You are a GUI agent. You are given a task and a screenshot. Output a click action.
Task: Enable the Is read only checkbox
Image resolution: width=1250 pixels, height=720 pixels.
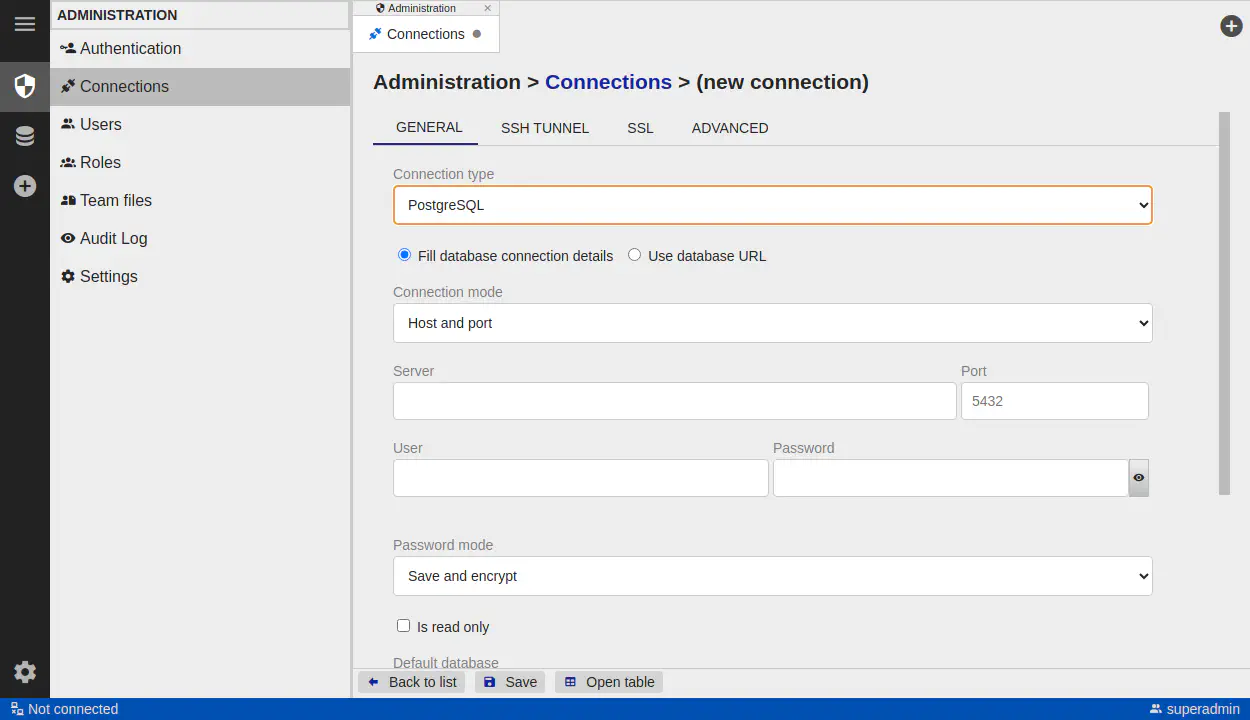click(404, 626)
